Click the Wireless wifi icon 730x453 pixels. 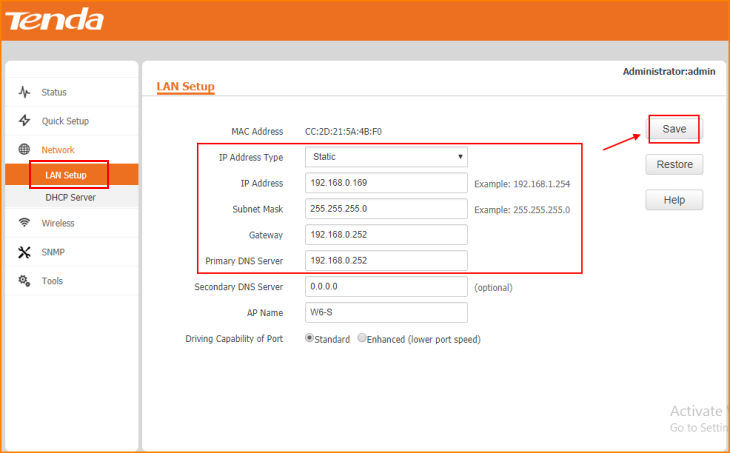pos(24,223)
